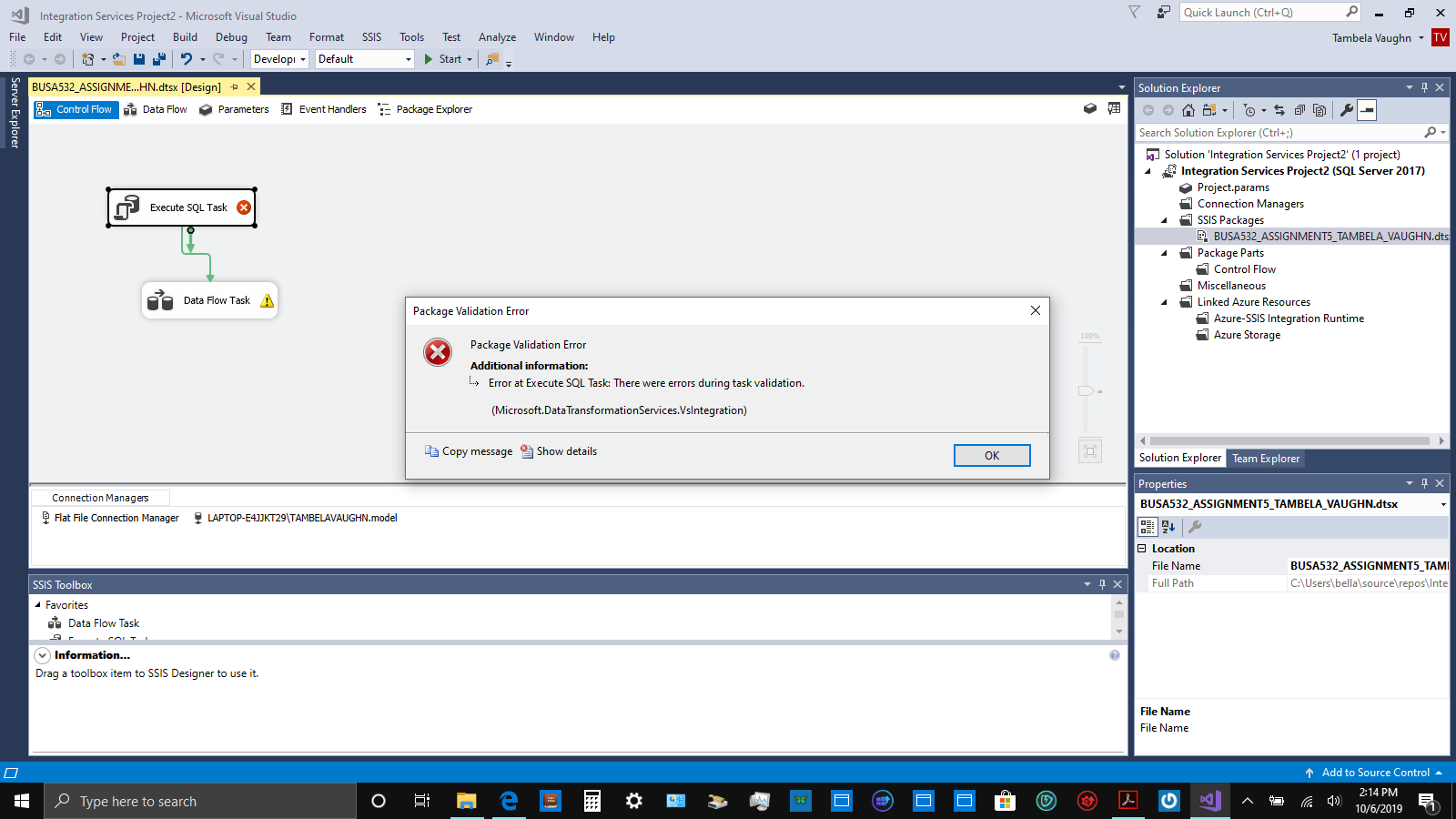The width and height of the screenshot is (1456, 819).
Task: Click the Save disk icon in toolbar
Action: 139,59
